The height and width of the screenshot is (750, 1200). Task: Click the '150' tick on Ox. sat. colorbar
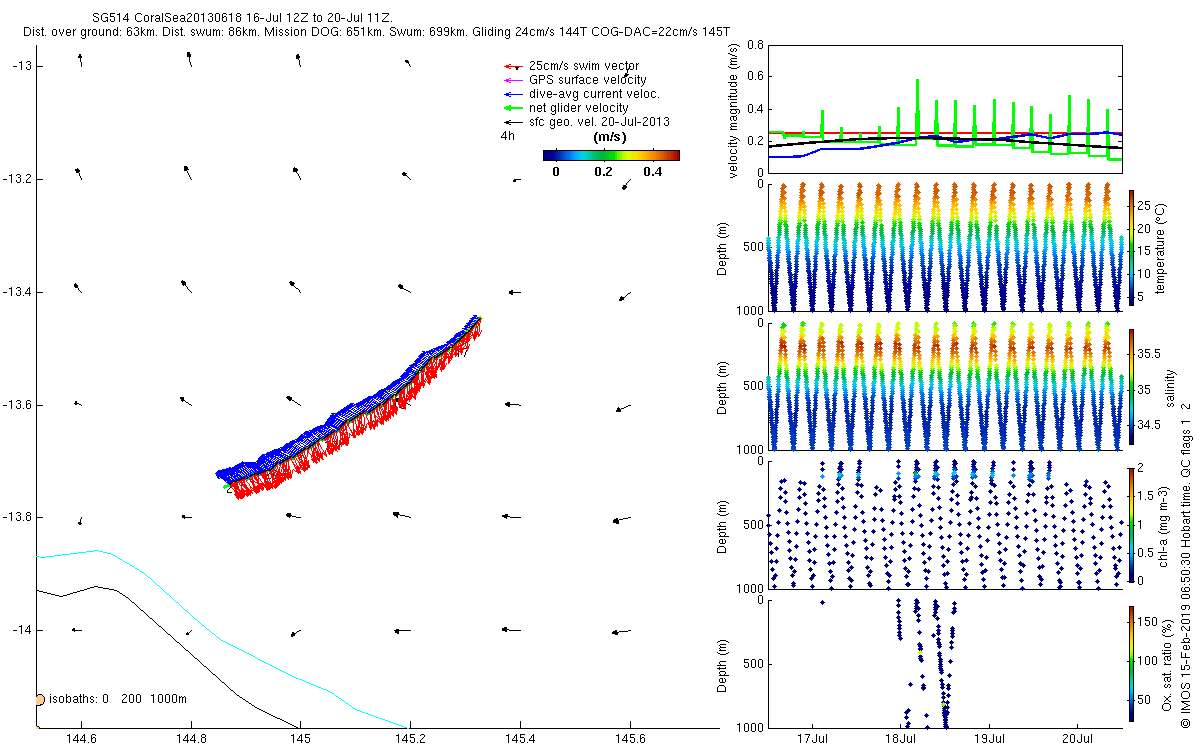tap(1148, 621)
